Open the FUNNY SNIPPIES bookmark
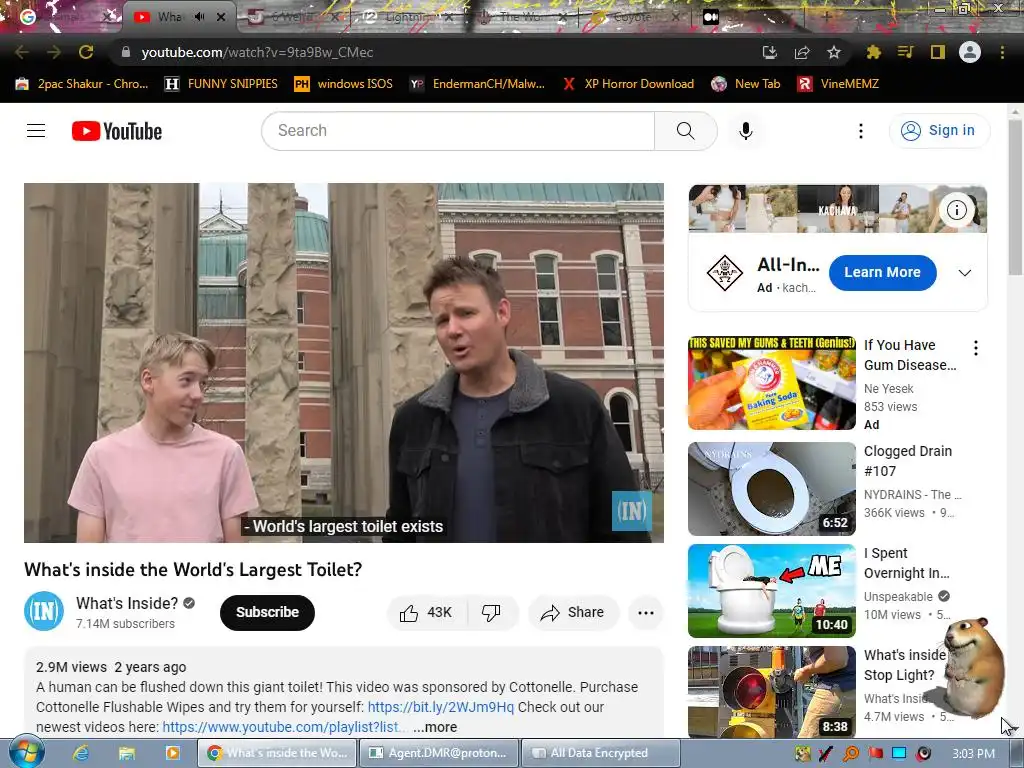Screen dimensions: 1024x768 pos(221,84)
